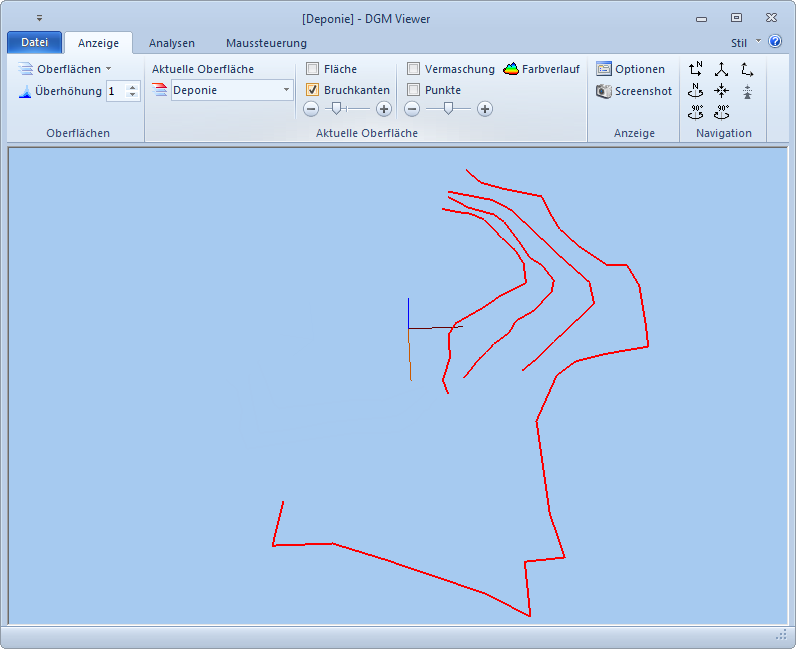Image resolution: width=796 pixels, height=649 pixels.
Task: Take a Screenshot with the camera button
Action: (634, 91)
